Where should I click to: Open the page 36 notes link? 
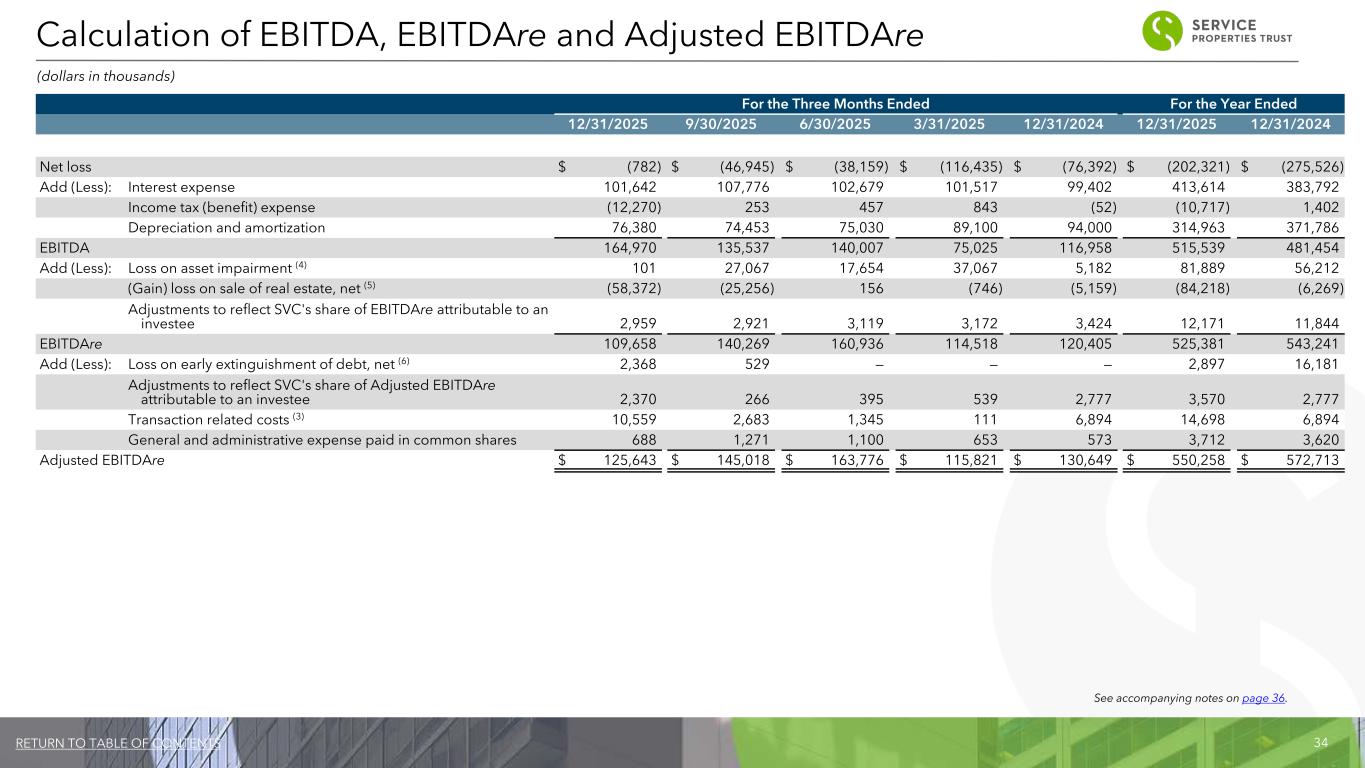click(x=1263, y=698)
